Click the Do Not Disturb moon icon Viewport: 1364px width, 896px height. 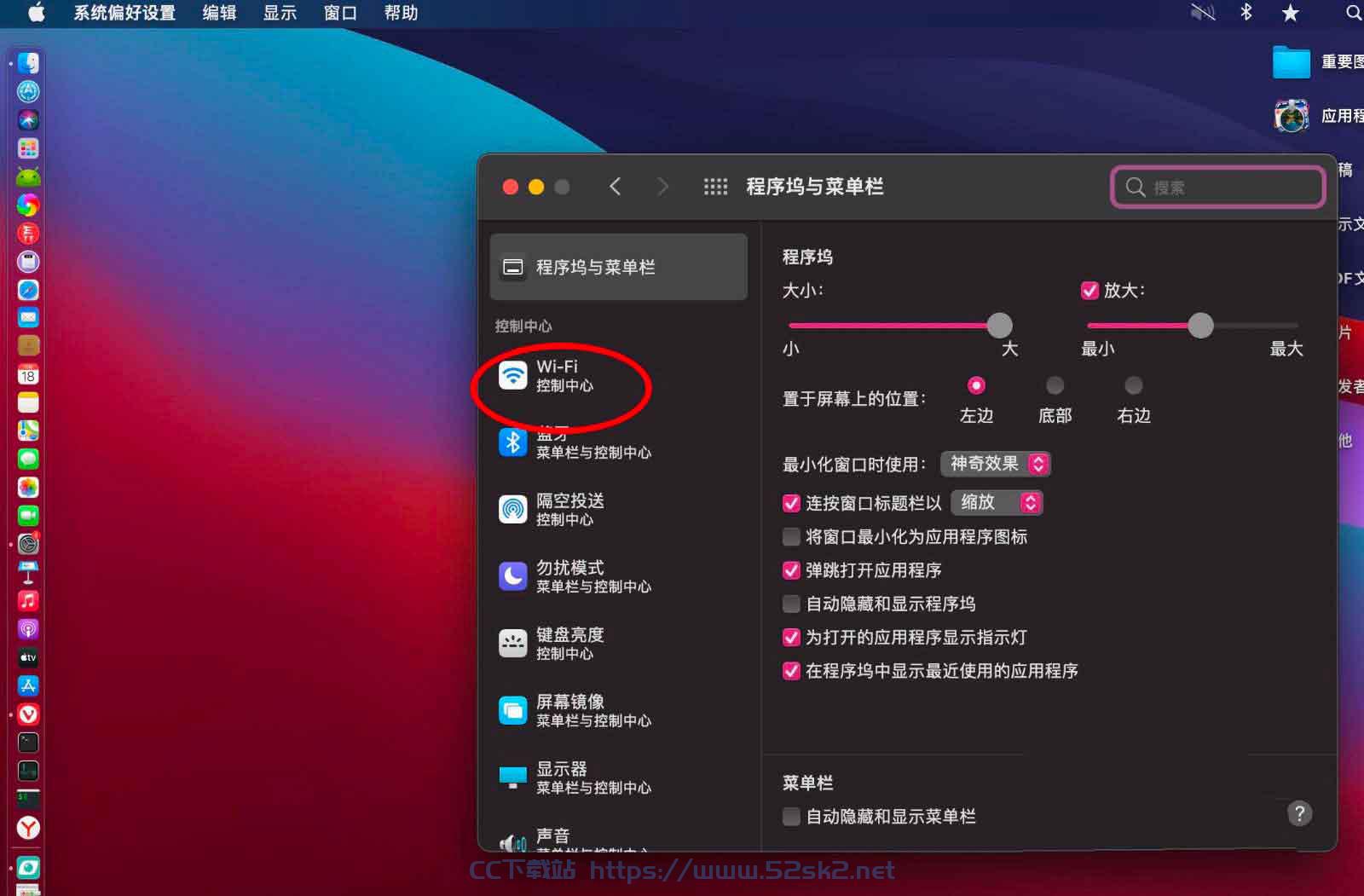point(512,576)
